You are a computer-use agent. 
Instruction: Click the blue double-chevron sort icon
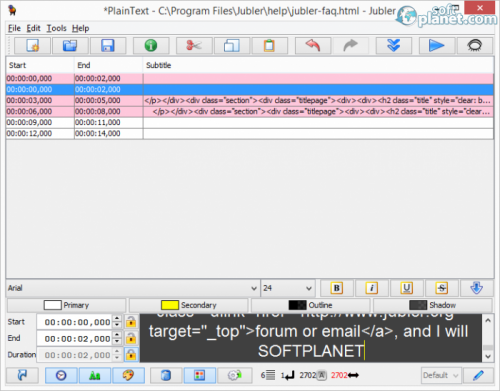point(394,45)
